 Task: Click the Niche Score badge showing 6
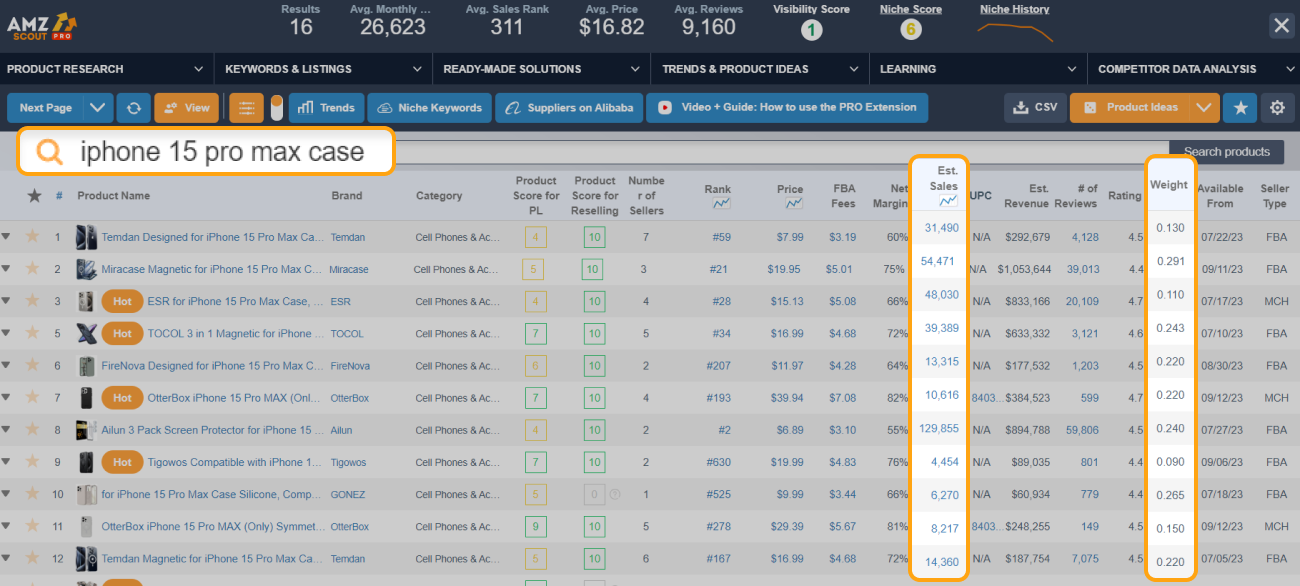(x=910, y=29)
